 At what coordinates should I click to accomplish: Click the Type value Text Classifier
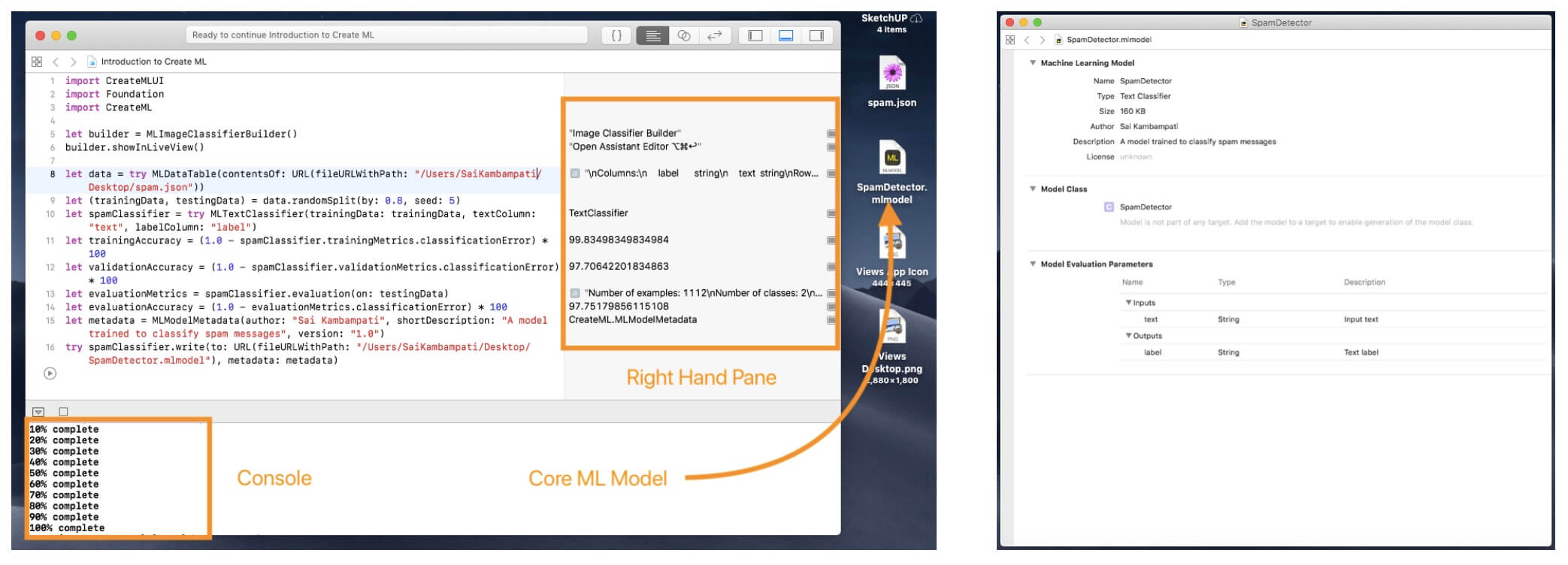1146,96
